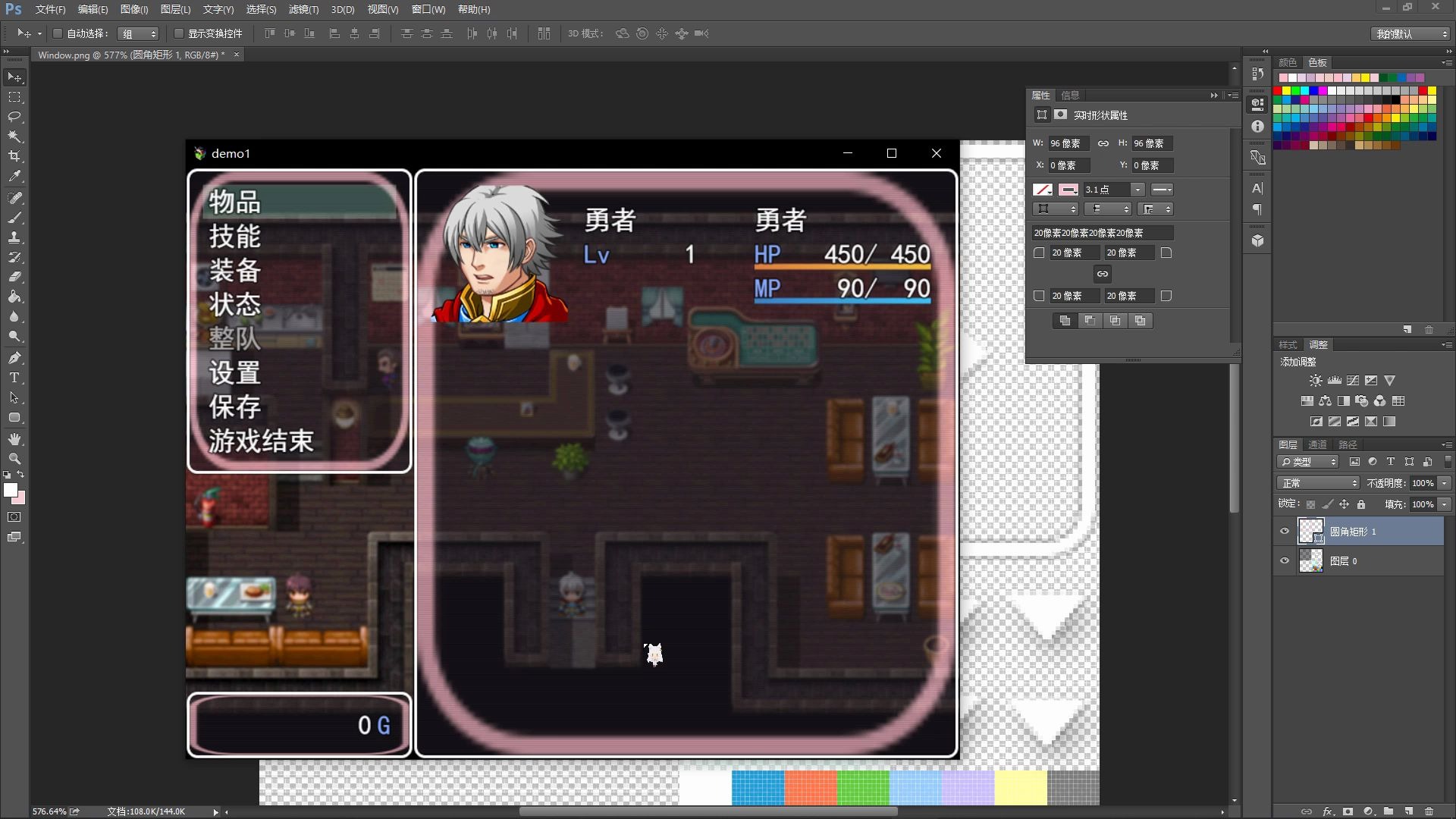Enable Show Transform Controls checkbox
Screen dimensions: 1456x819
179,33
